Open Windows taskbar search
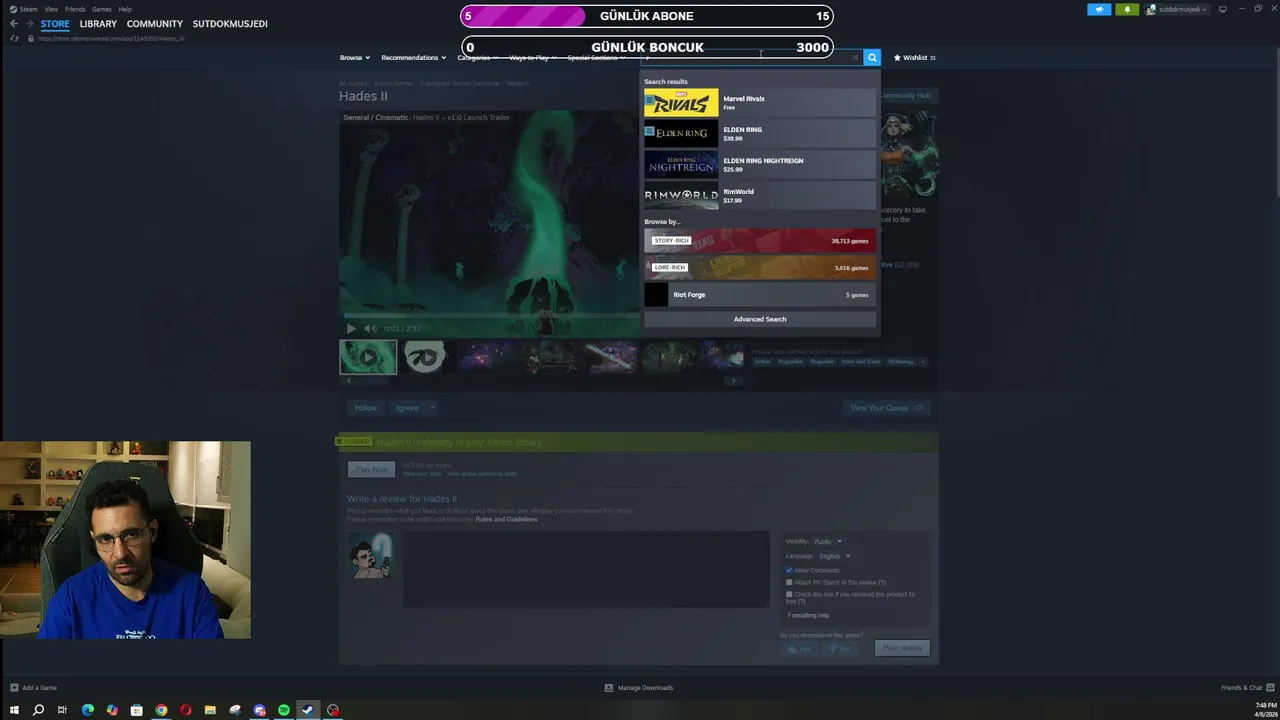1280x720 pixels. coord(38,710)
